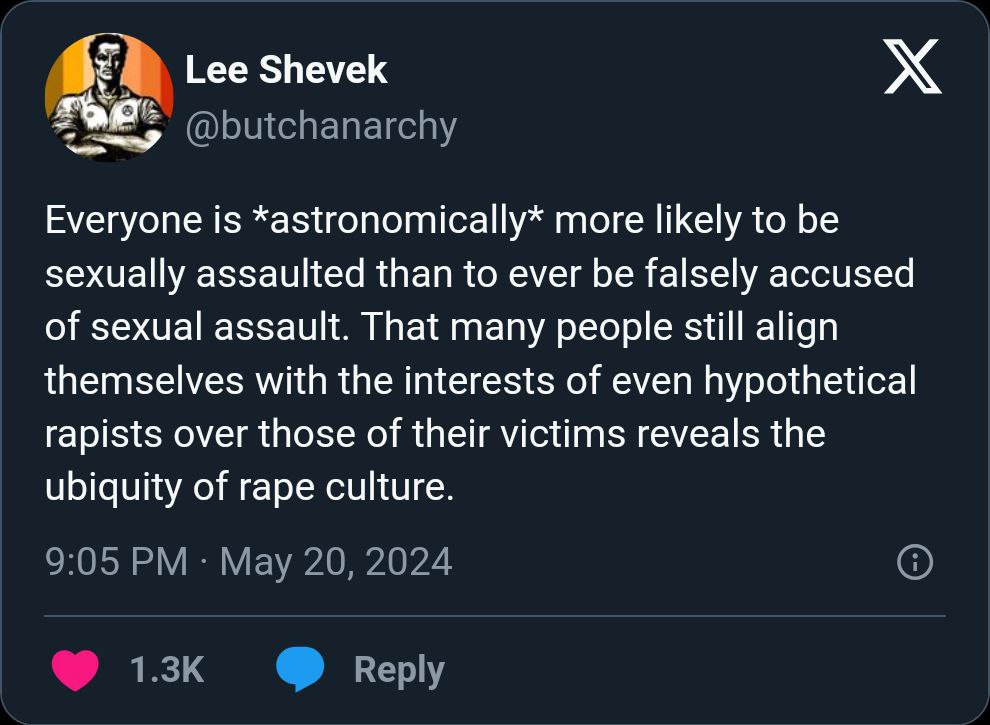Open the @butchanarchy handle

[321, 125]
